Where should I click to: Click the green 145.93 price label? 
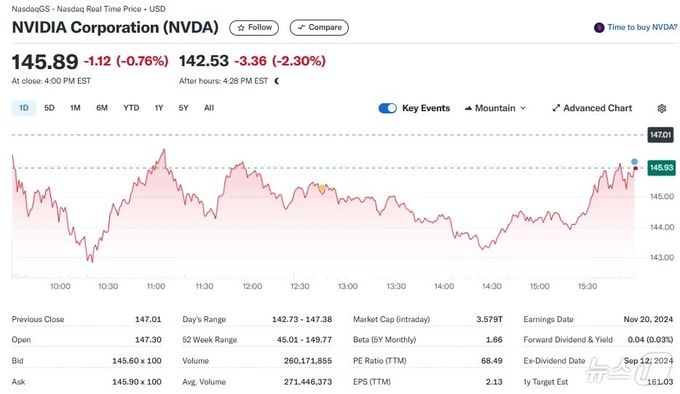pos(661,168)
